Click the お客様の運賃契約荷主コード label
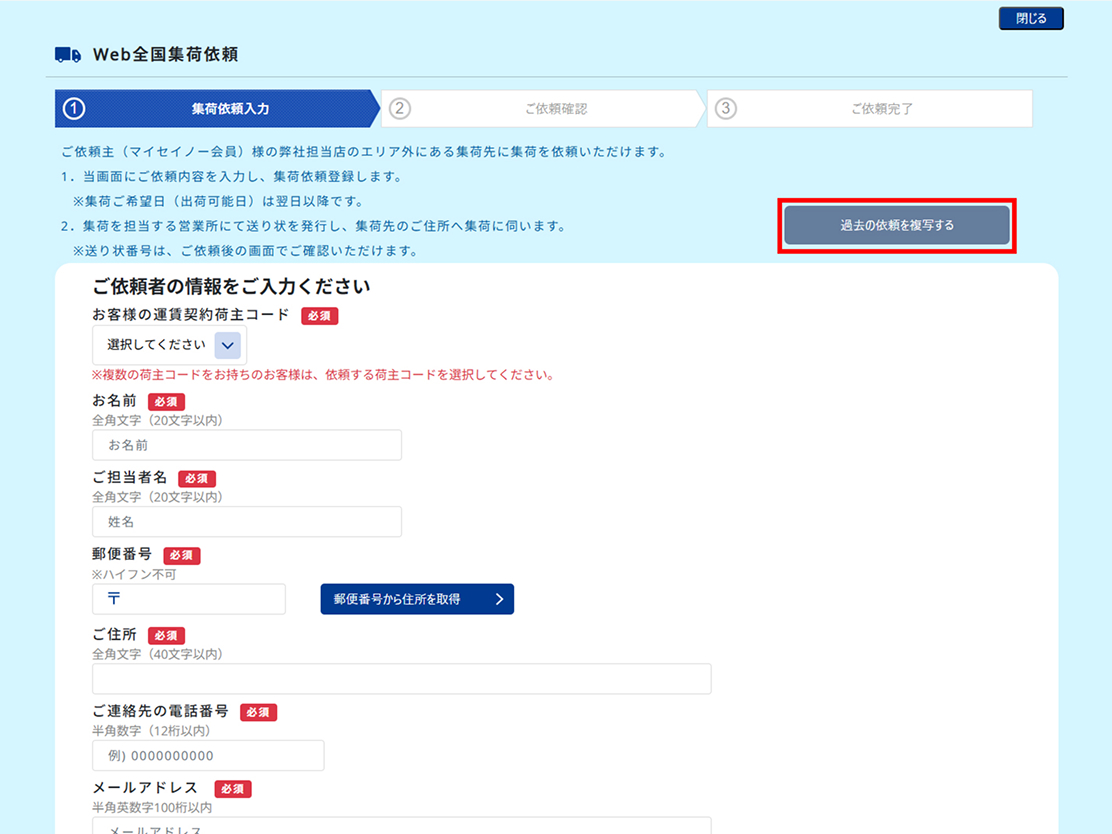 (191, 315)
